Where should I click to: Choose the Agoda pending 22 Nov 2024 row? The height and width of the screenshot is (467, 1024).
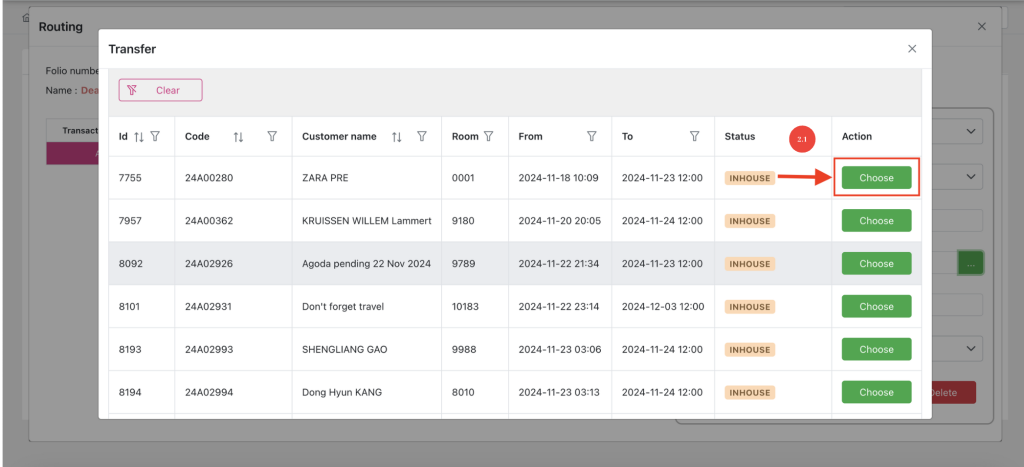(x=876, y=264)
